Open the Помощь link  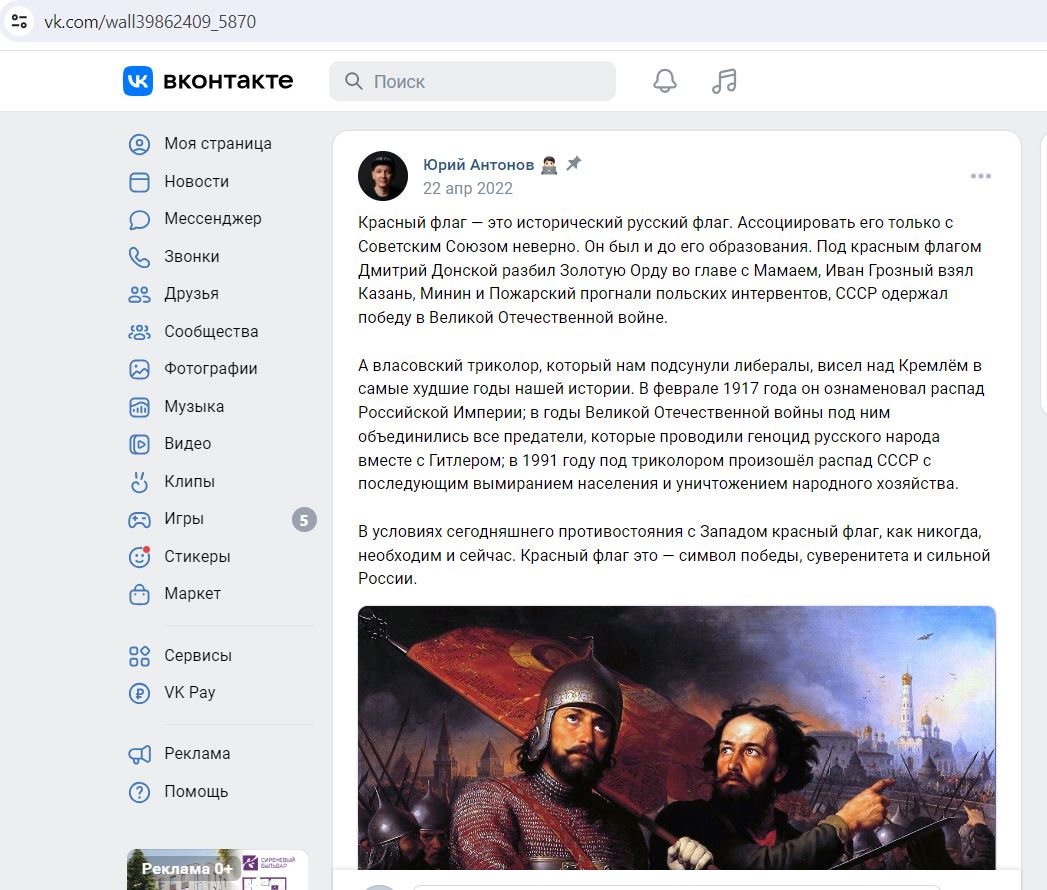196,791
